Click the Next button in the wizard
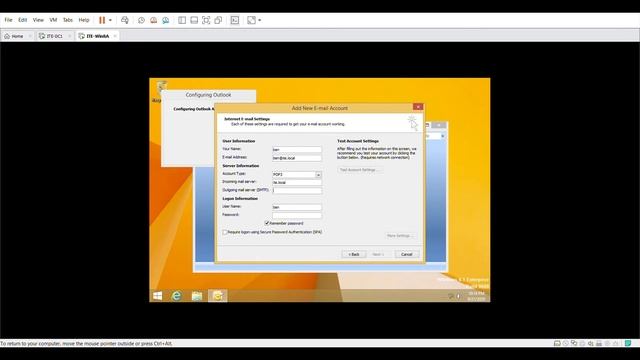640x360 pixels. pyautogui.click(x=378, y=254)
